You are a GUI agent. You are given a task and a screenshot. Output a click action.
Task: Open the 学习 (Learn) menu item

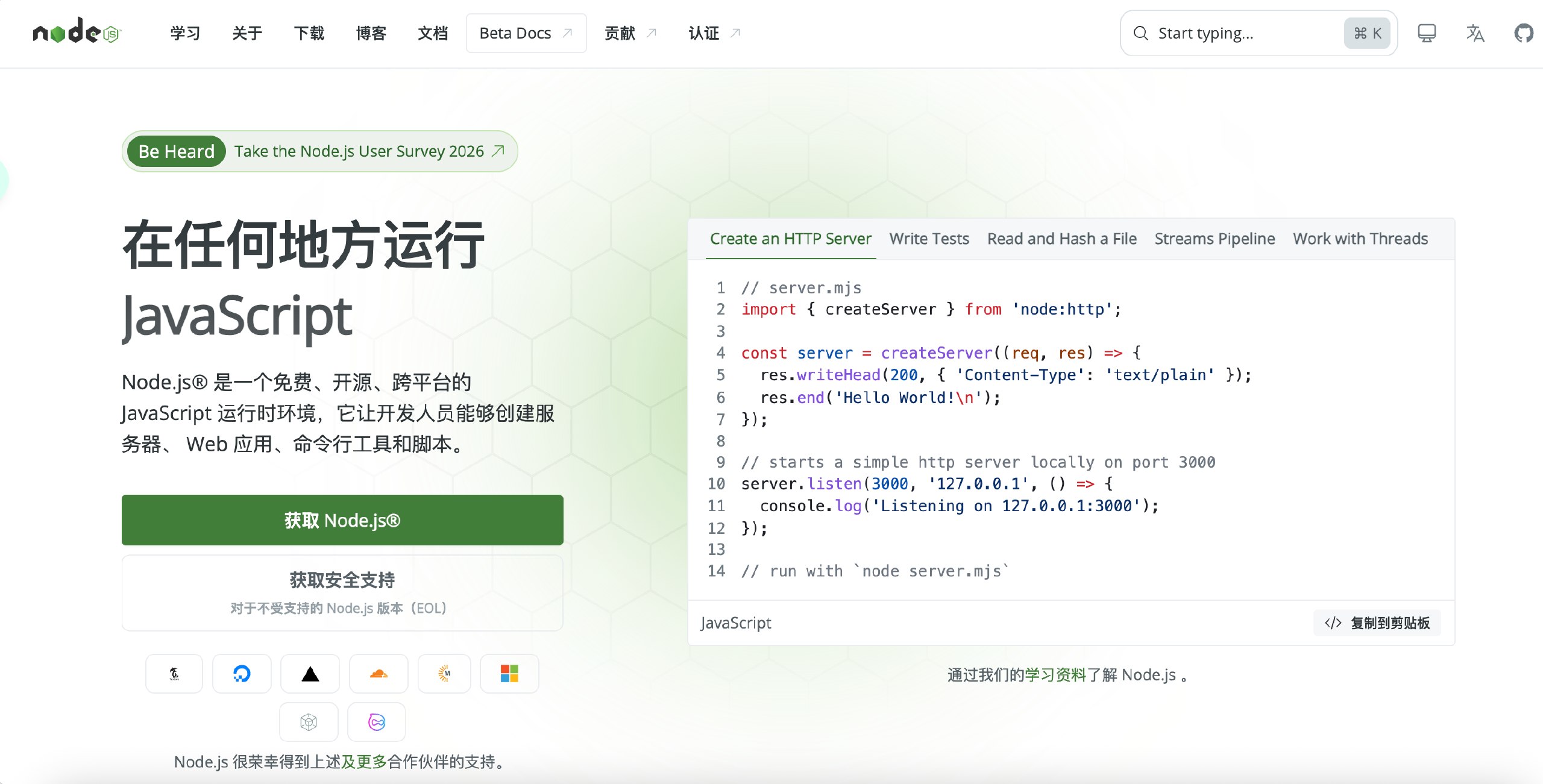(x=185, y=33)
